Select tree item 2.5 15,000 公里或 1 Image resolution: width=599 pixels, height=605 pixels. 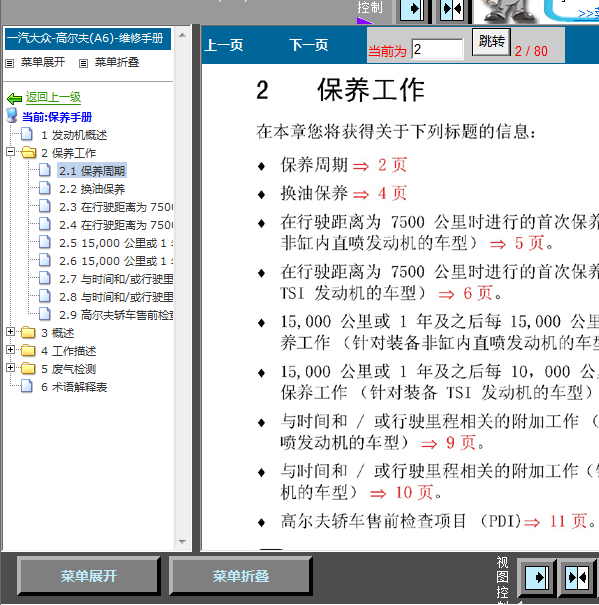(x=116, y=243)
